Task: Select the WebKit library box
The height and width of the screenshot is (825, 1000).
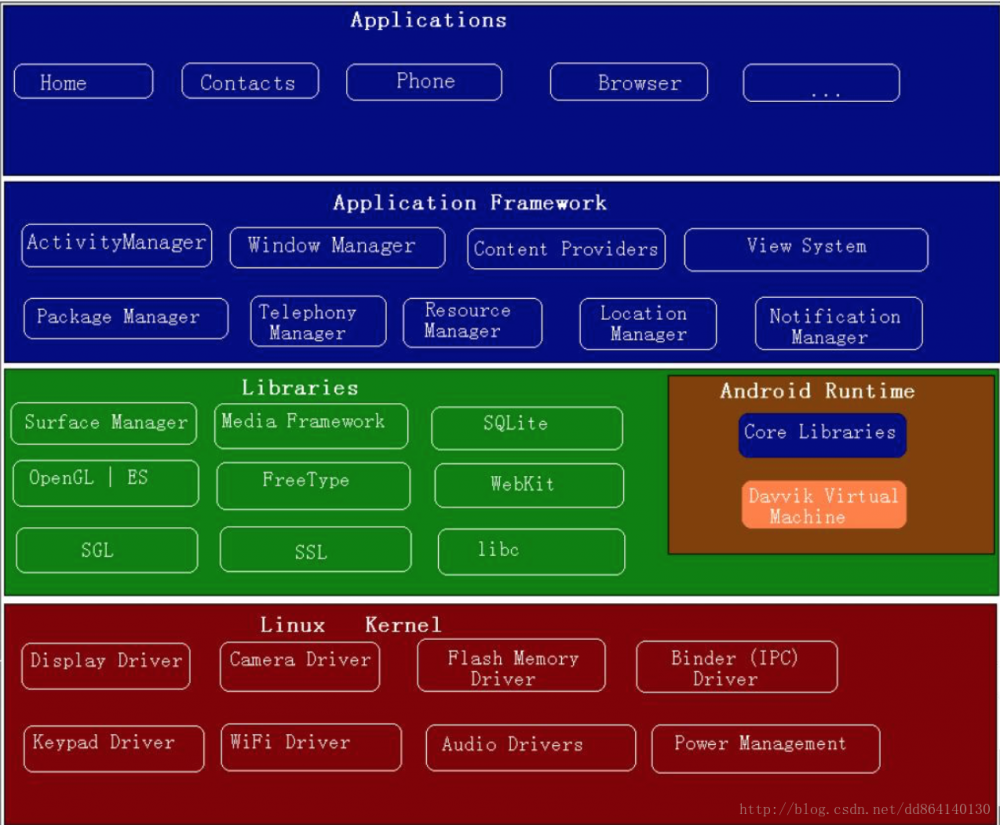Action: pyautogui.click(x=529, y=485)
